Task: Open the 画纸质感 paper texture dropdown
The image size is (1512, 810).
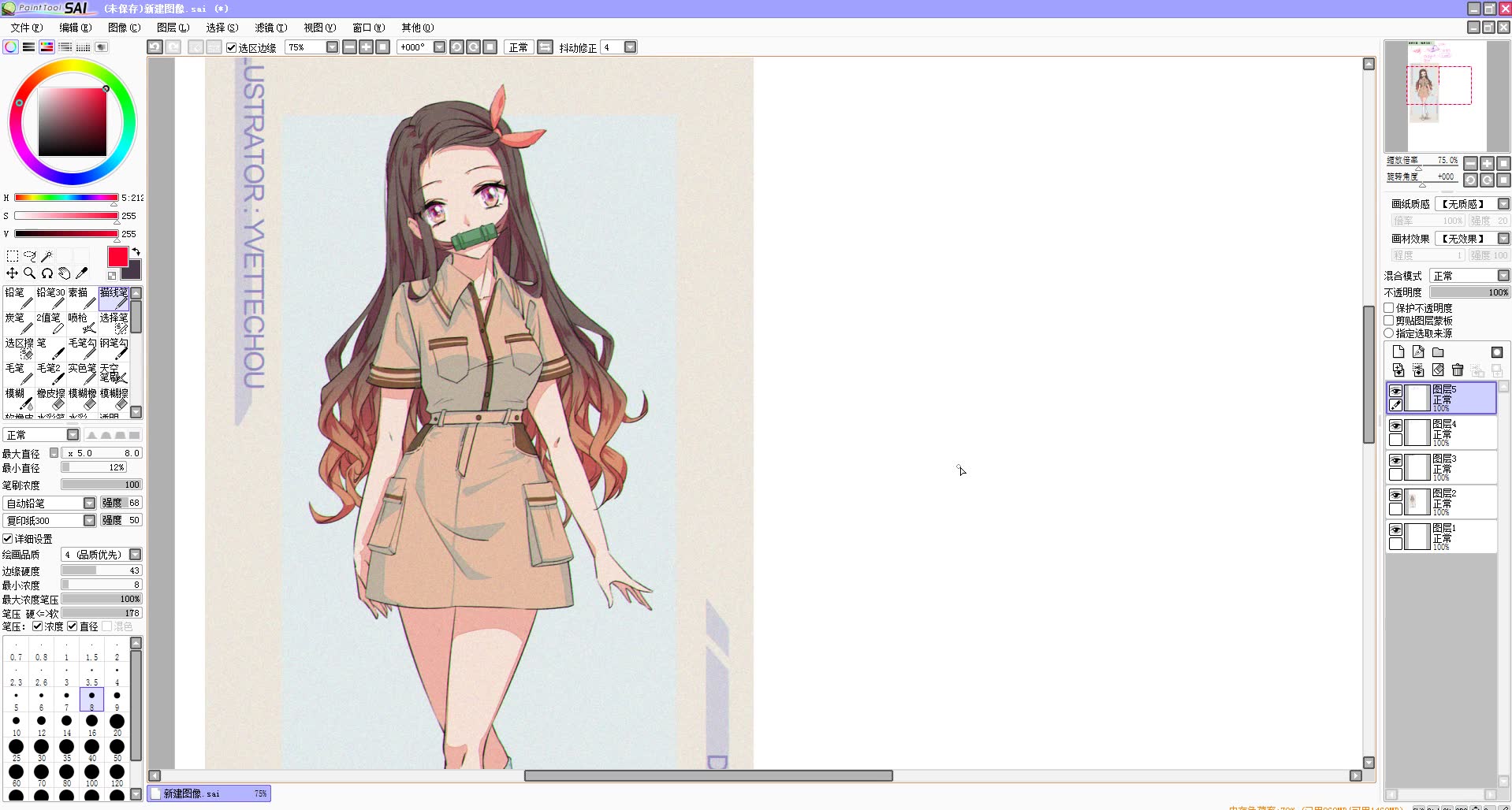Action: pyautogui.click(x=1503, y=204)
